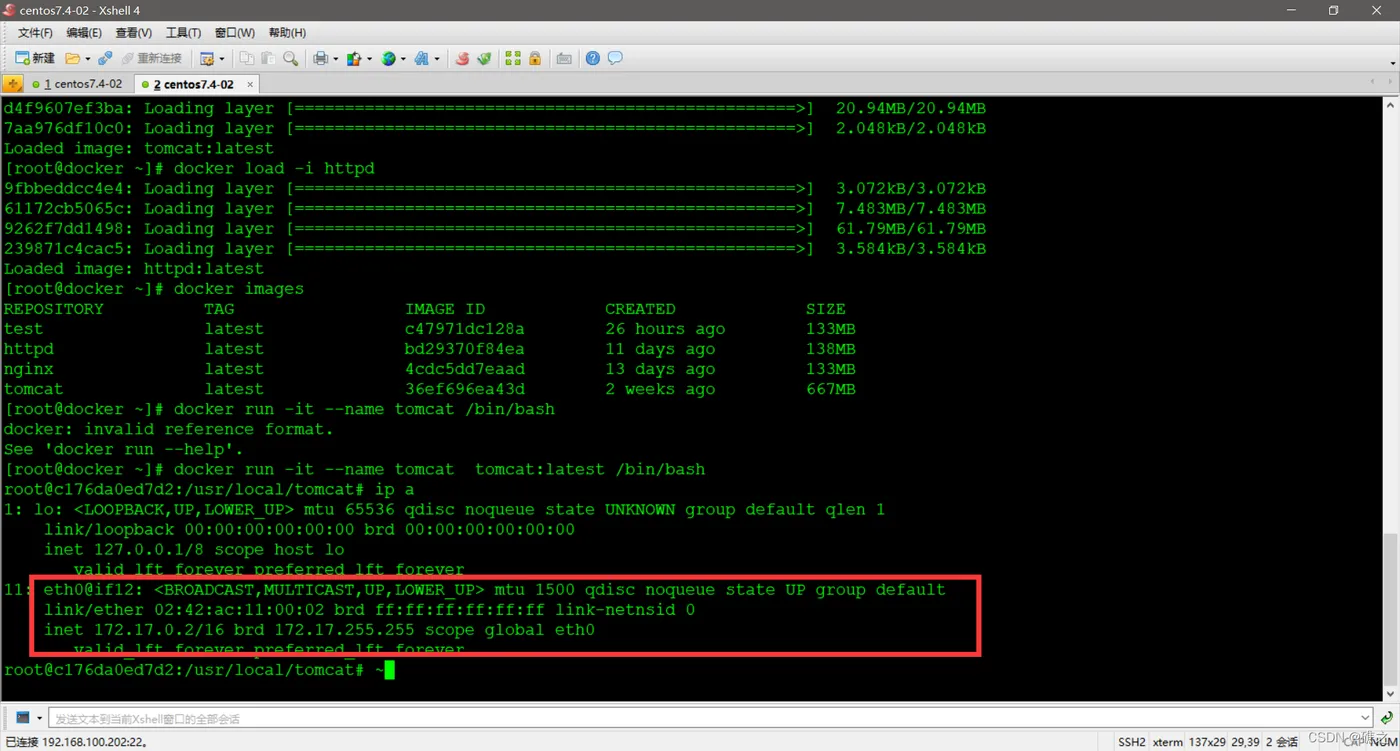The width and height of the screenshot is (1400, 751).
Task: Click the speech bubble feedback icon
Action: point(615,59)
